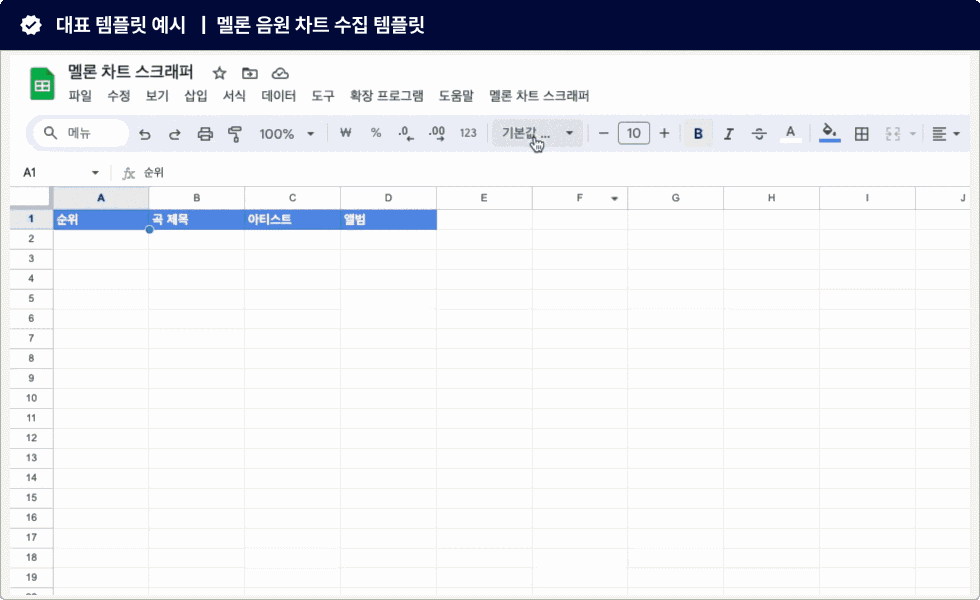Viewport: 980px width, 600px height.
Task: Click the move to folder icon
Action: (x=250, y=73)
